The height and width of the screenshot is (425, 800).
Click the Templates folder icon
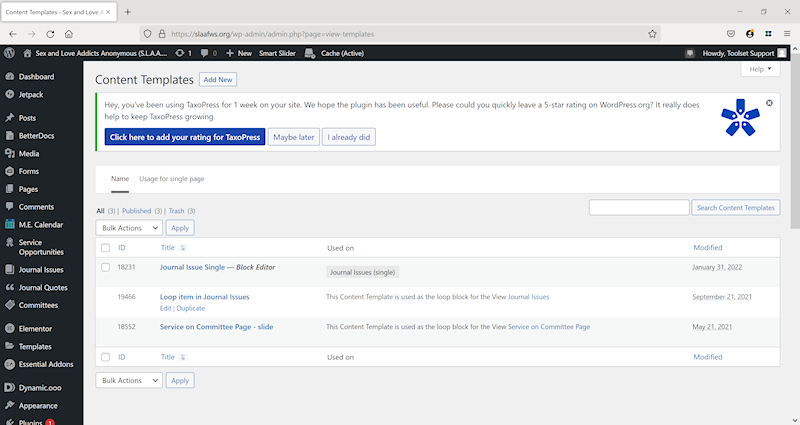tap(10, 346)
